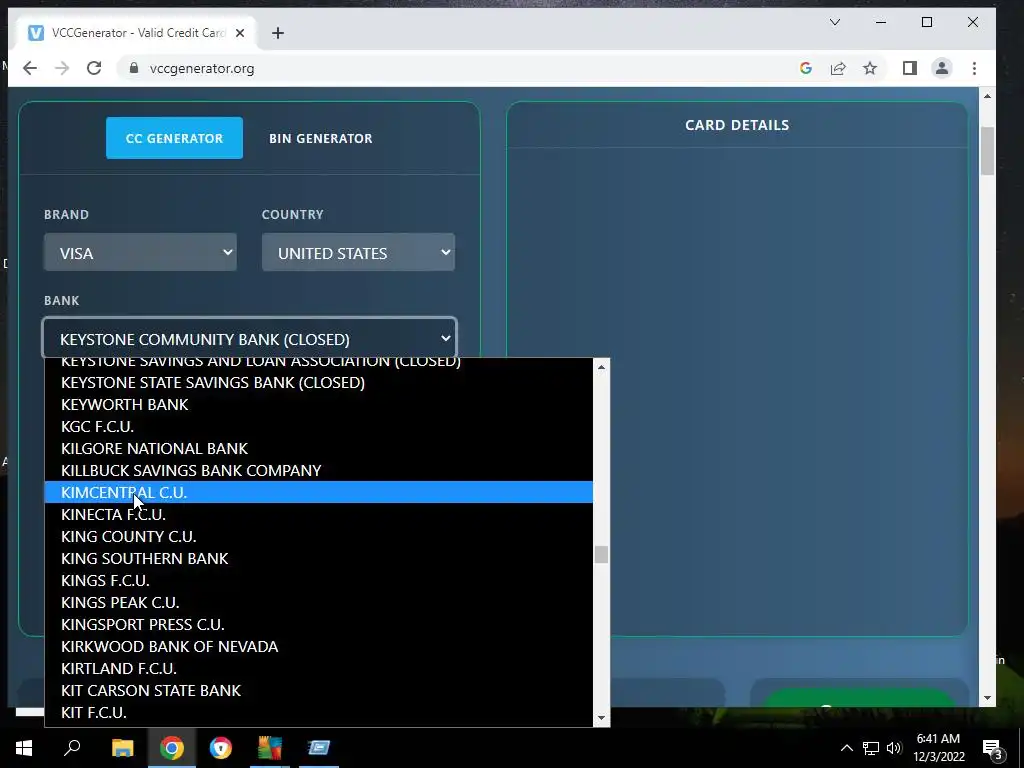The width and height of the screenshot is (1024, 768).
Task: Click bank list scroll-down arrow
Action: 601,718
